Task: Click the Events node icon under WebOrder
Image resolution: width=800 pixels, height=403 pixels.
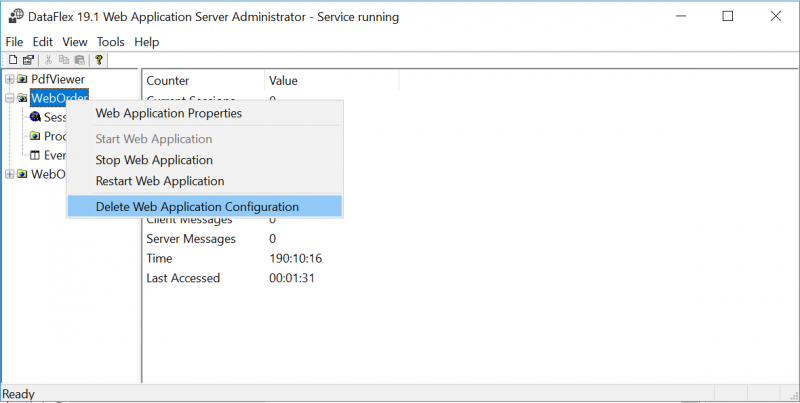Action: pos(35,155)
